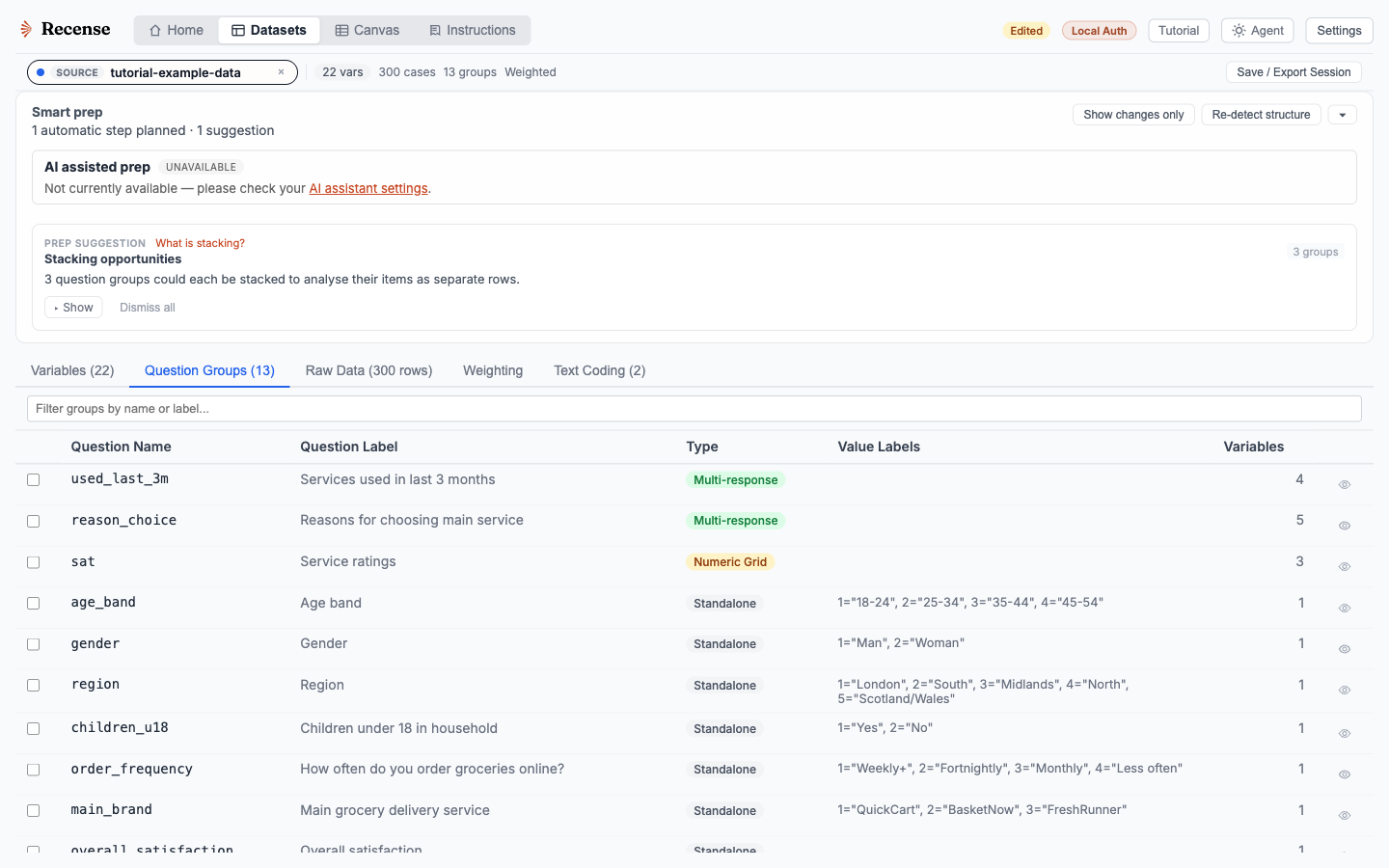Check the order_frequency row checkbox
The image size is (1389, 868).
(x=34, y=770)
